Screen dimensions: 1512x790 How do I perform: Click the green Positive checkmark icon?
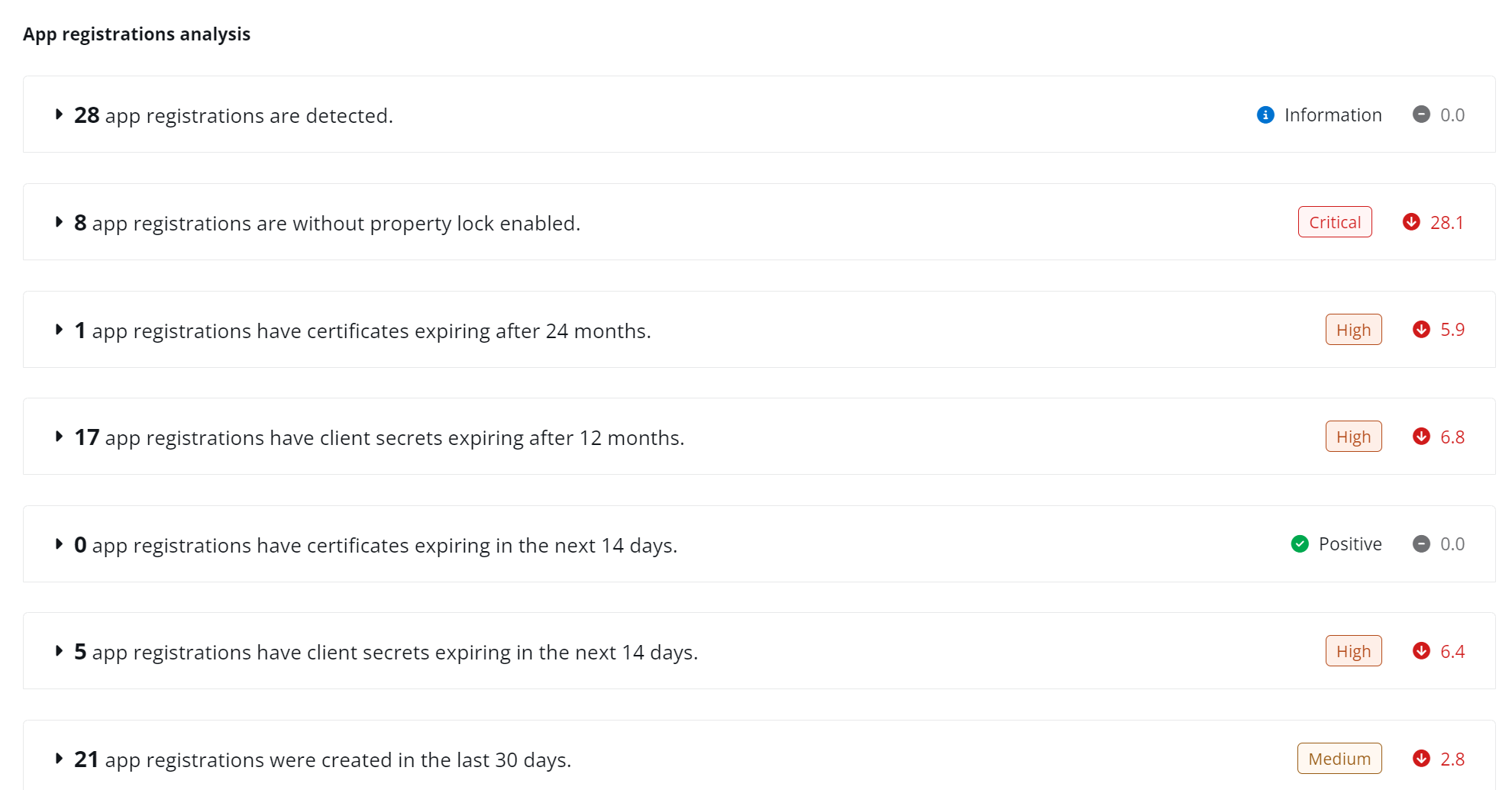click(1299, 543)
